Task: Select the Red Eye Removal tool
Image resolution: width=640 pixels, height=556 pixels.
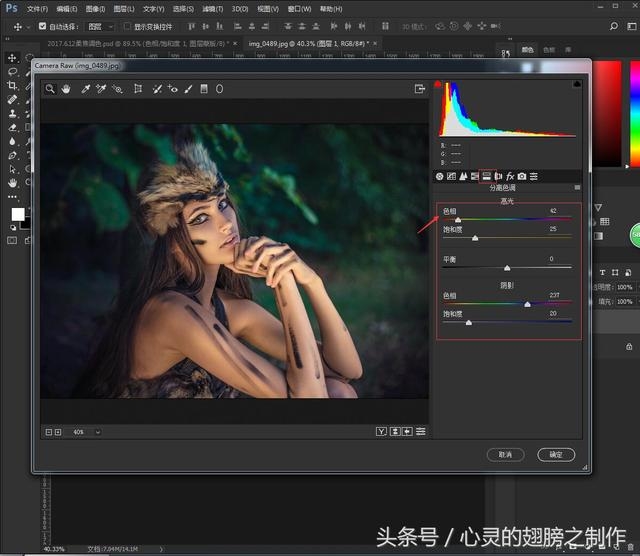Action: (x=173, y=89)
